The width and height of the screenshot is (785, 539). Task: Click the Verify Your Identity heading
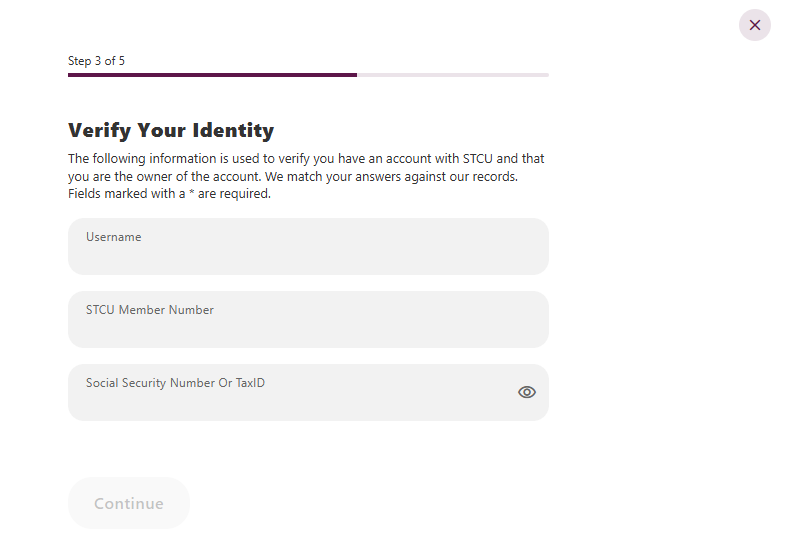pyautogui.click(x=171, y=130)
